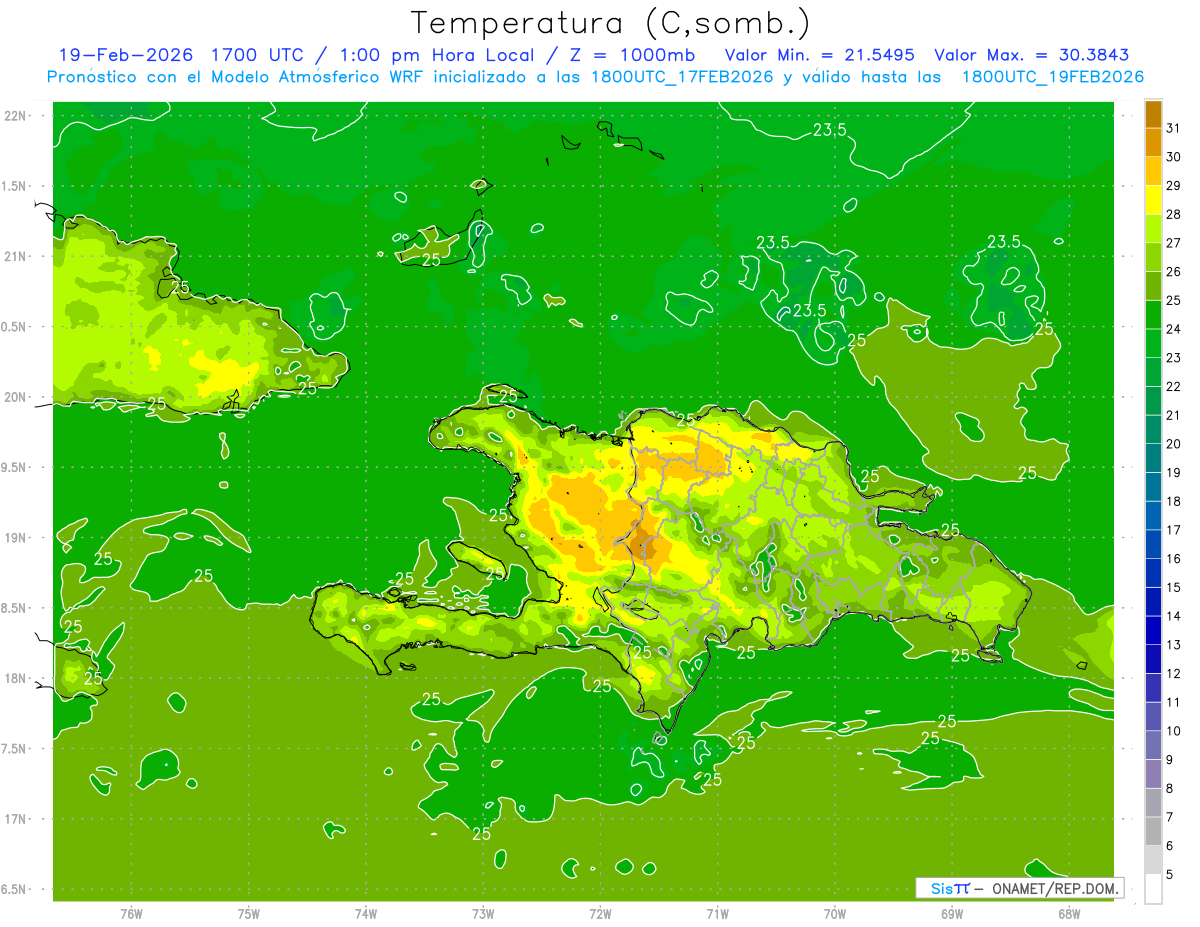The height and width of the screenshot is (927, 1200).
Task: Click legend purple band between 9 and 10
Action: coord(1153,745)
